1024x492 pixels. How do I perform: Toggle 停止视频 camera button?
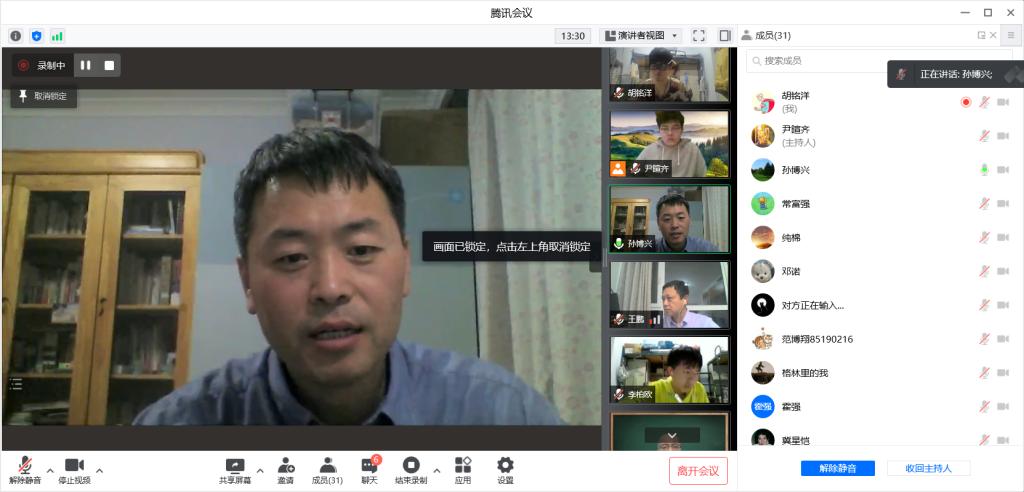[x=74, y=469]
